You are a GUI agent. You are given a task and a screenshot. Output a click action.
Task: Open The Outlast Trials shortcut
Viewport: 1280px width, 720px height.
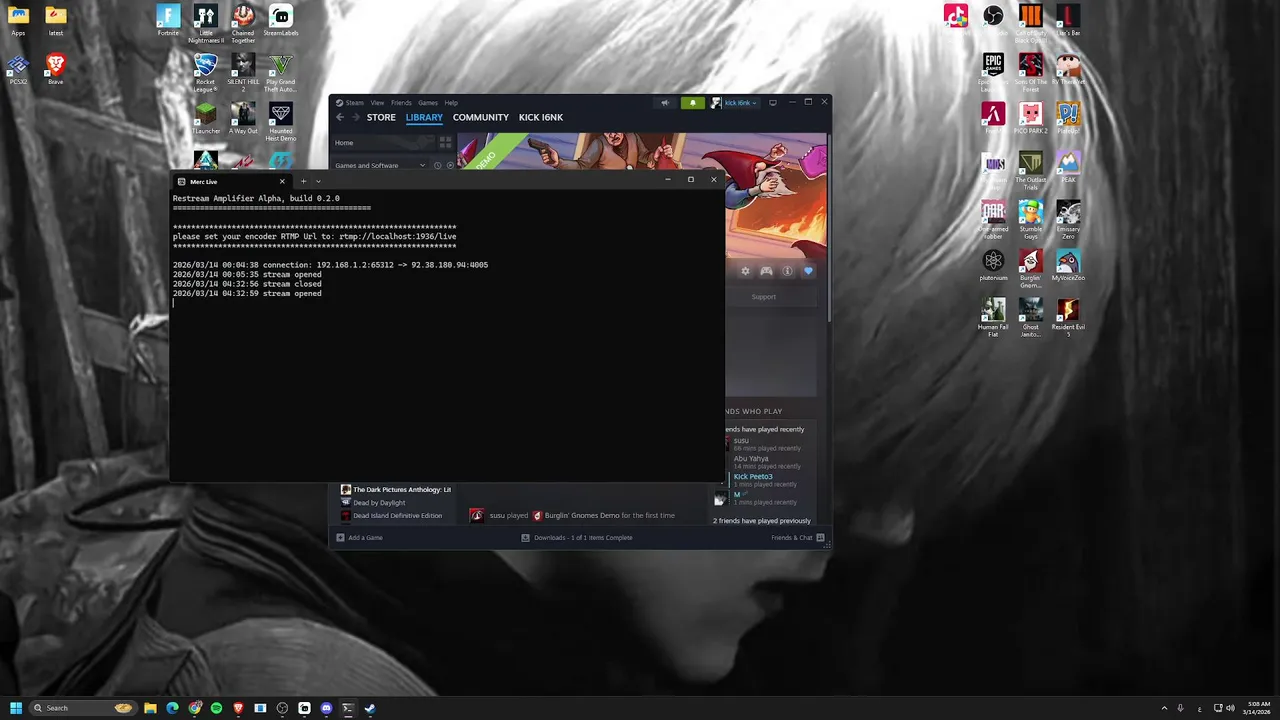1030,170
